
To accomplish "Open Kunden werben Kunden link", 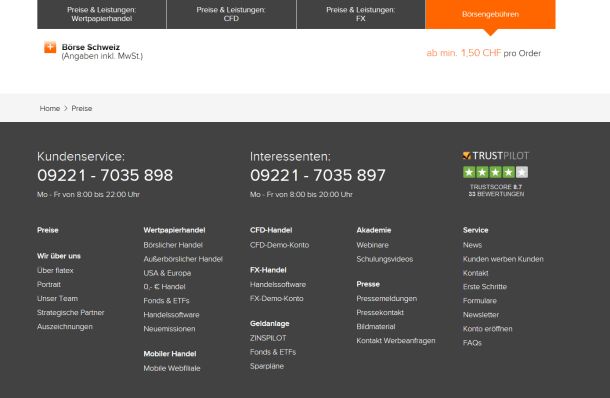I will point(503,259).
